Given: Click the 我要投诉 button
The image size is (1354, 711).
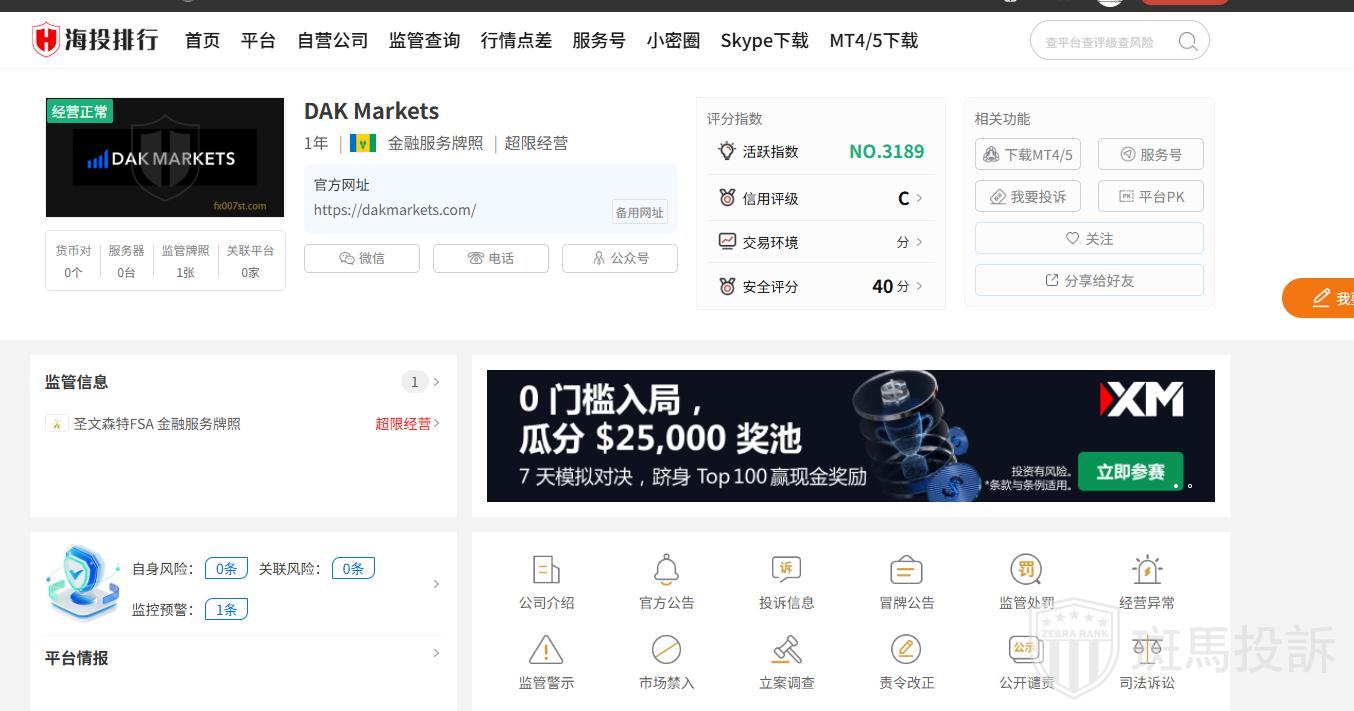Looking at the screenshot, I should [1028, 196].
